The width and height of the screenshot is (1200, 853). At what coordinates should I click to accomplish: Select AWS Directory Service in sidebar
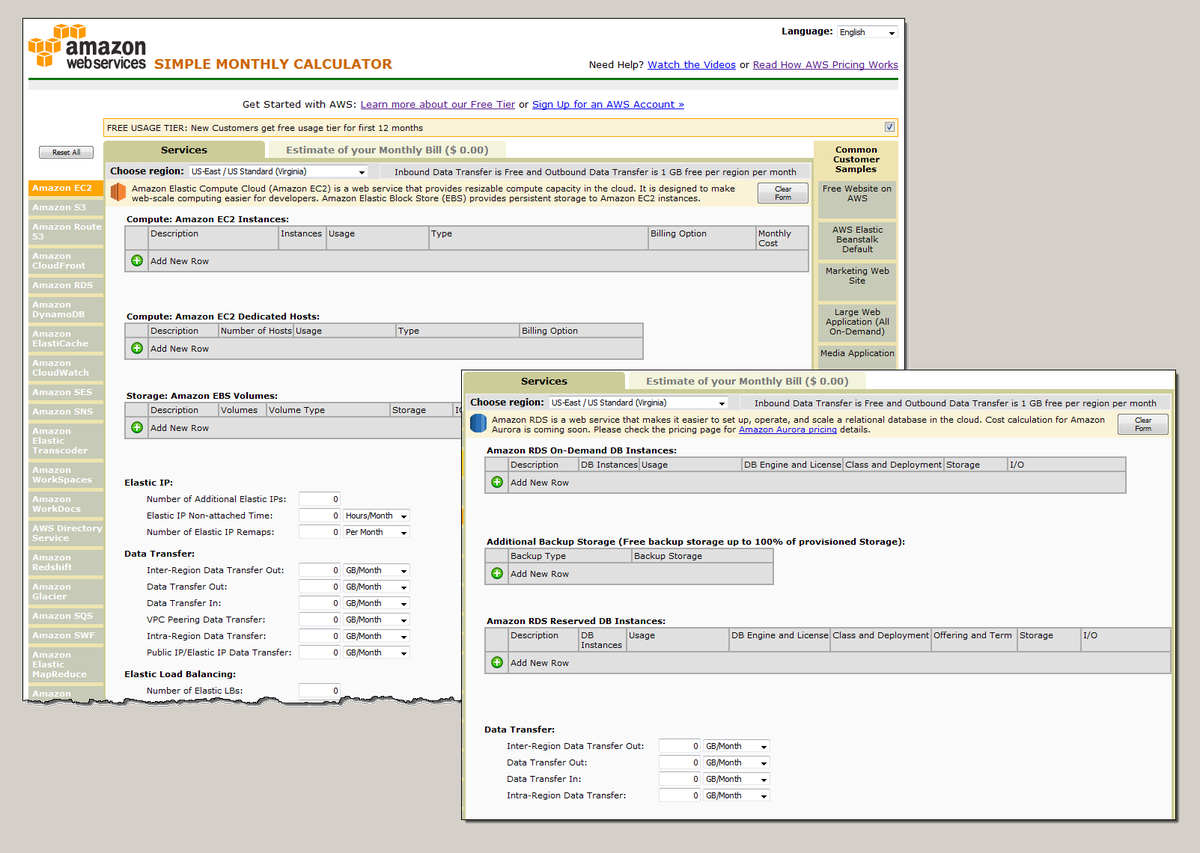66,533
